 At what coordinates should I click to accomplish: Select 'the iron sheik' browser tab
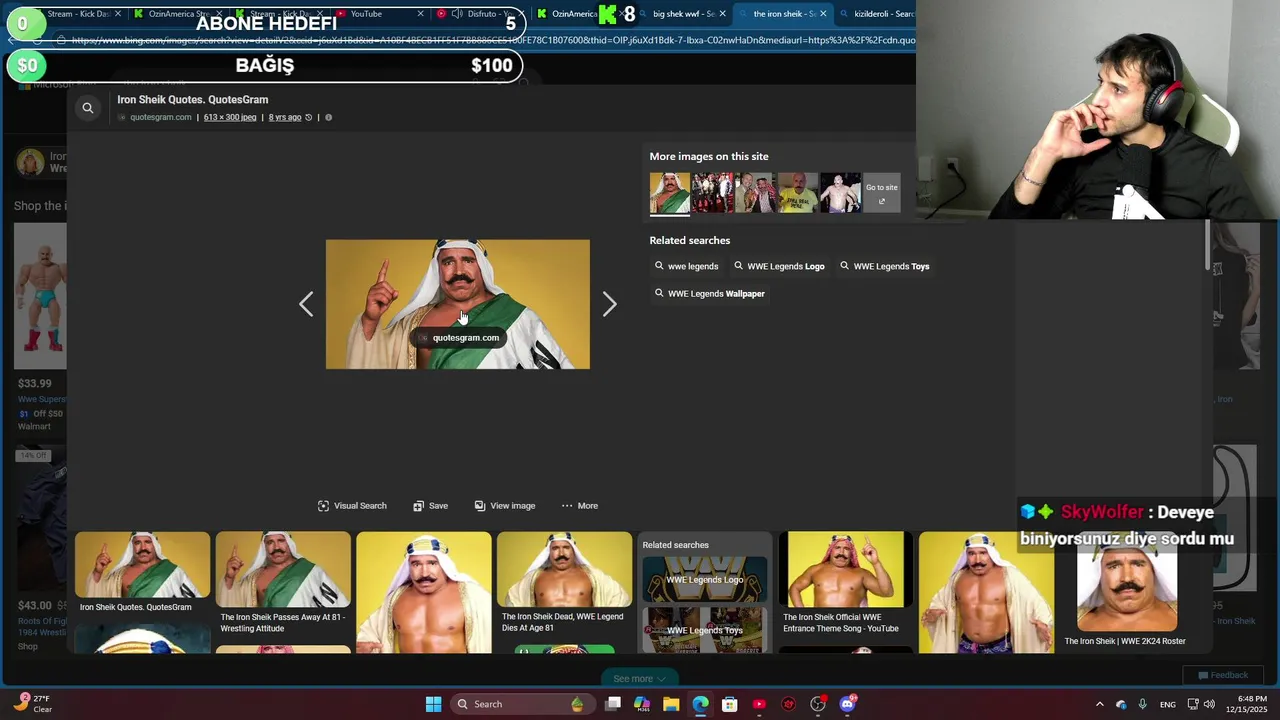pos(782,14)
